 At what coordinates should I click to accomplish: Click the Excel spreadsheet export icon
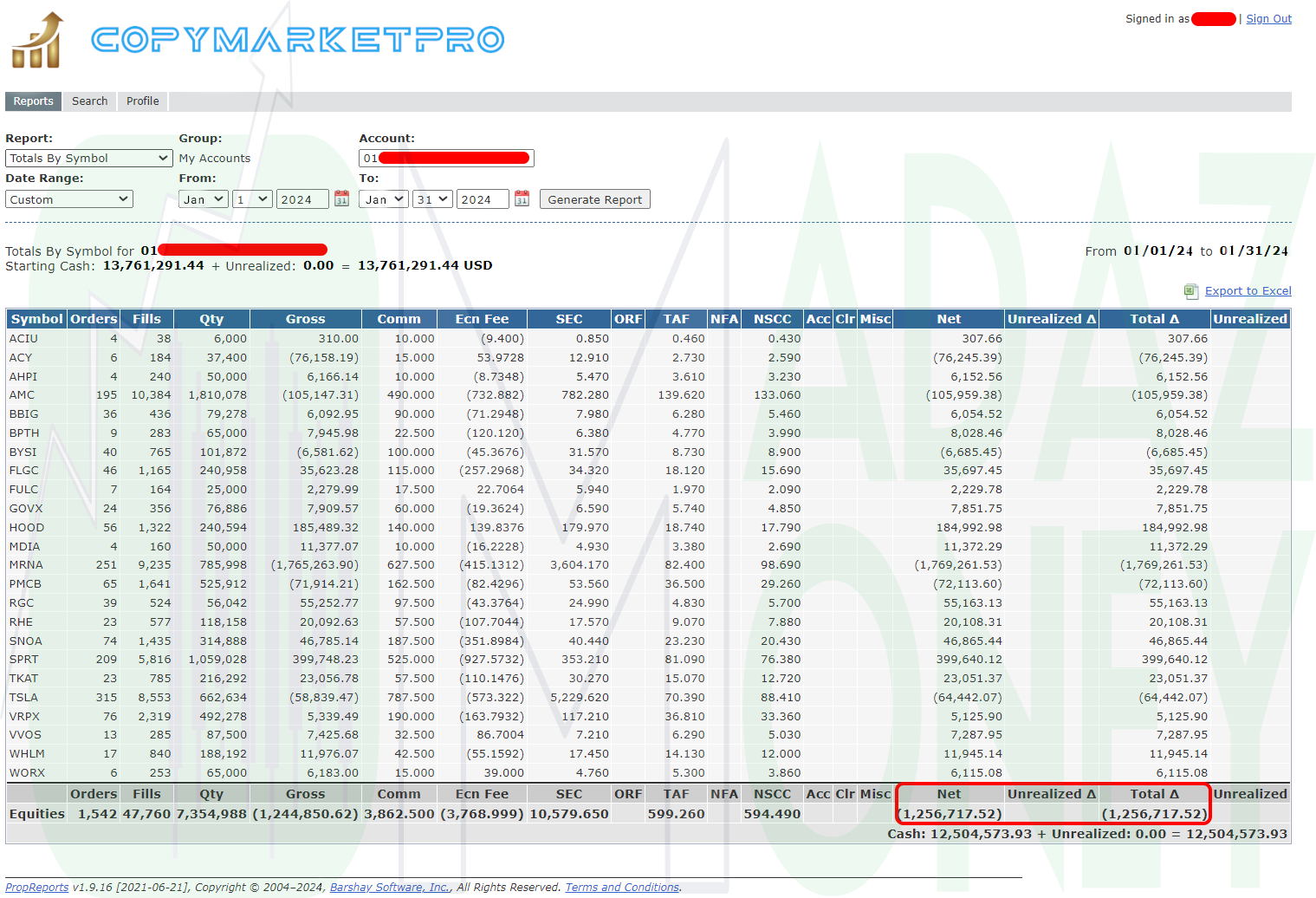1191,291
